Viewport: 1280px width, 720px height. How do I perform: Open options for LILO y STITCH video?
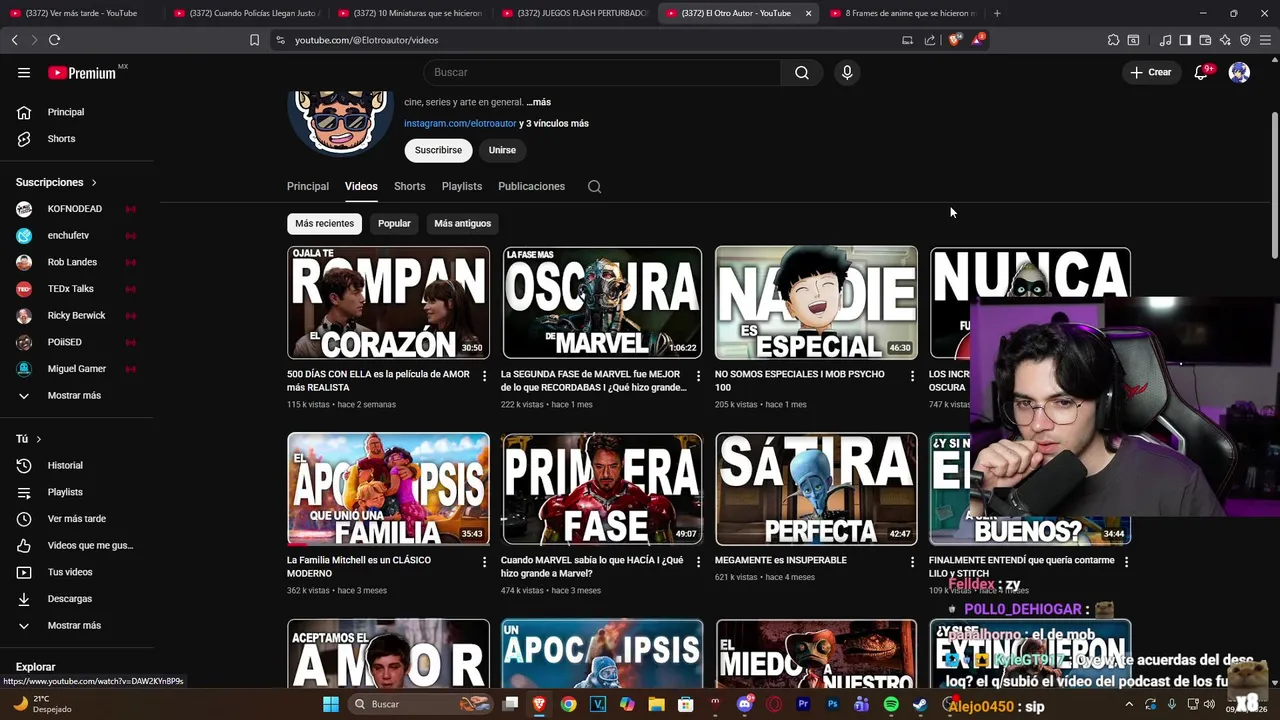click(1126, 562)
